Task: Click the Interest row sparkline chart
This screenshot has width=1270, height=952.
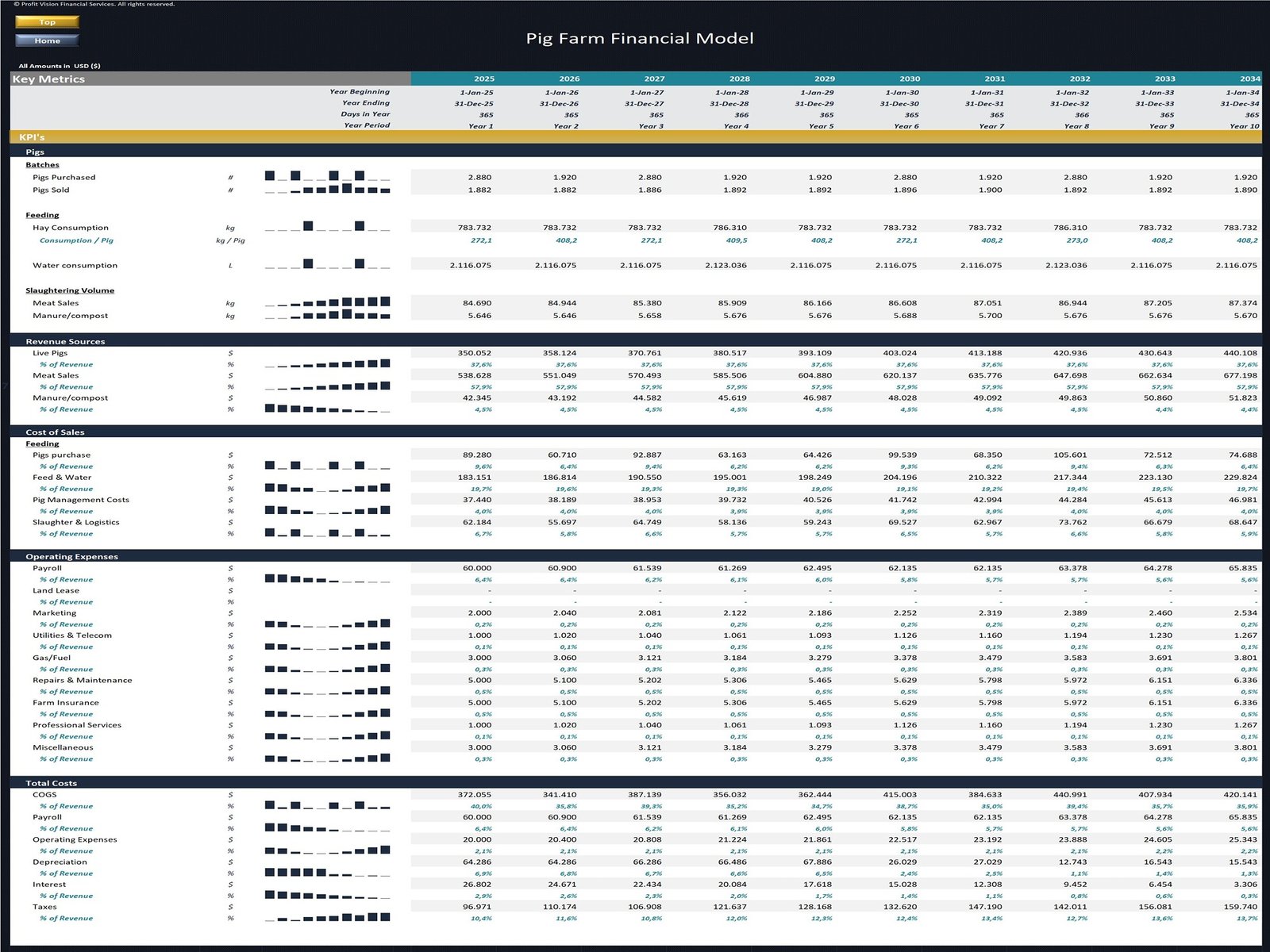Action: point(327,895)
